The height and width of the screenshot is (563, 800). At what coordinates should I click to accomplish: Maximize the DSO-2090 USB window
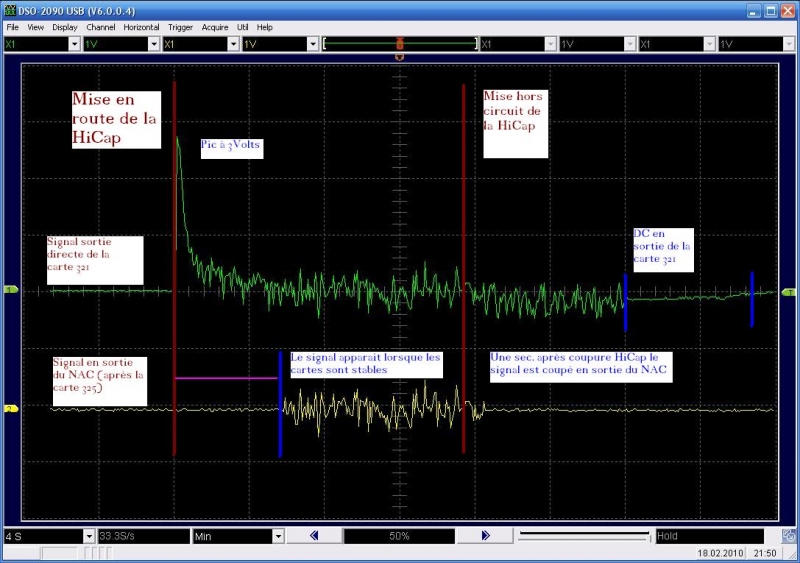click(771, 11)
